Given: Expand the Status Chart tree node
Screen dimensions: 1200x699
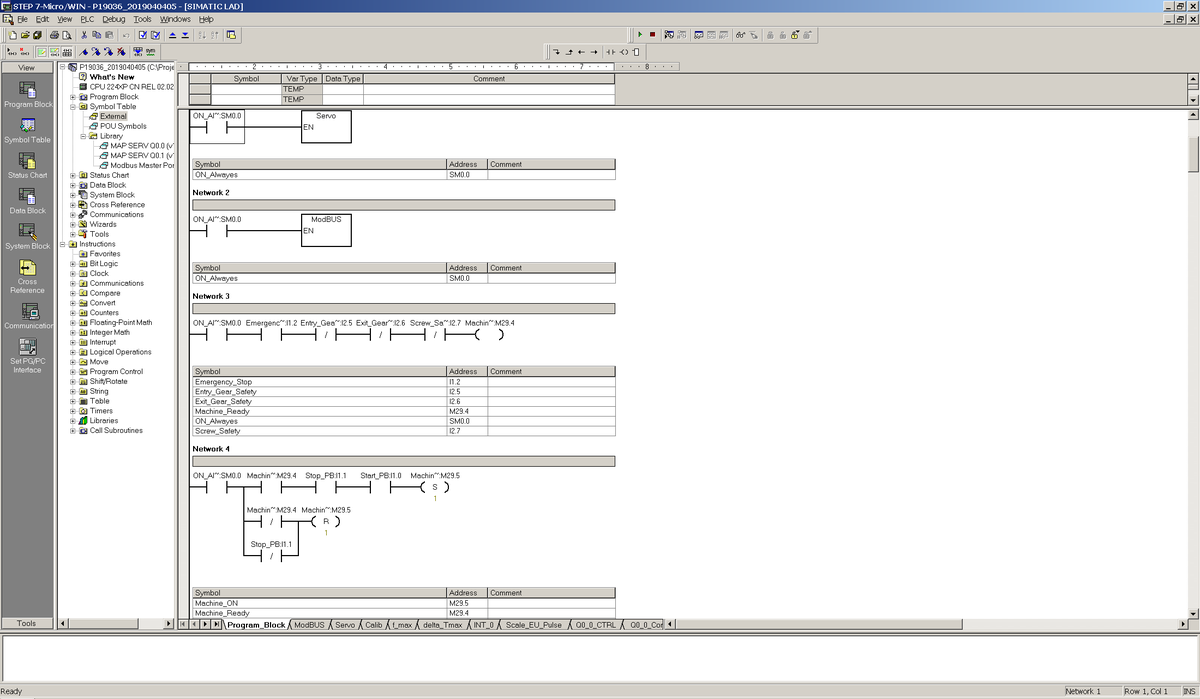Looking at the screenshot, I should tap(73, 175).
